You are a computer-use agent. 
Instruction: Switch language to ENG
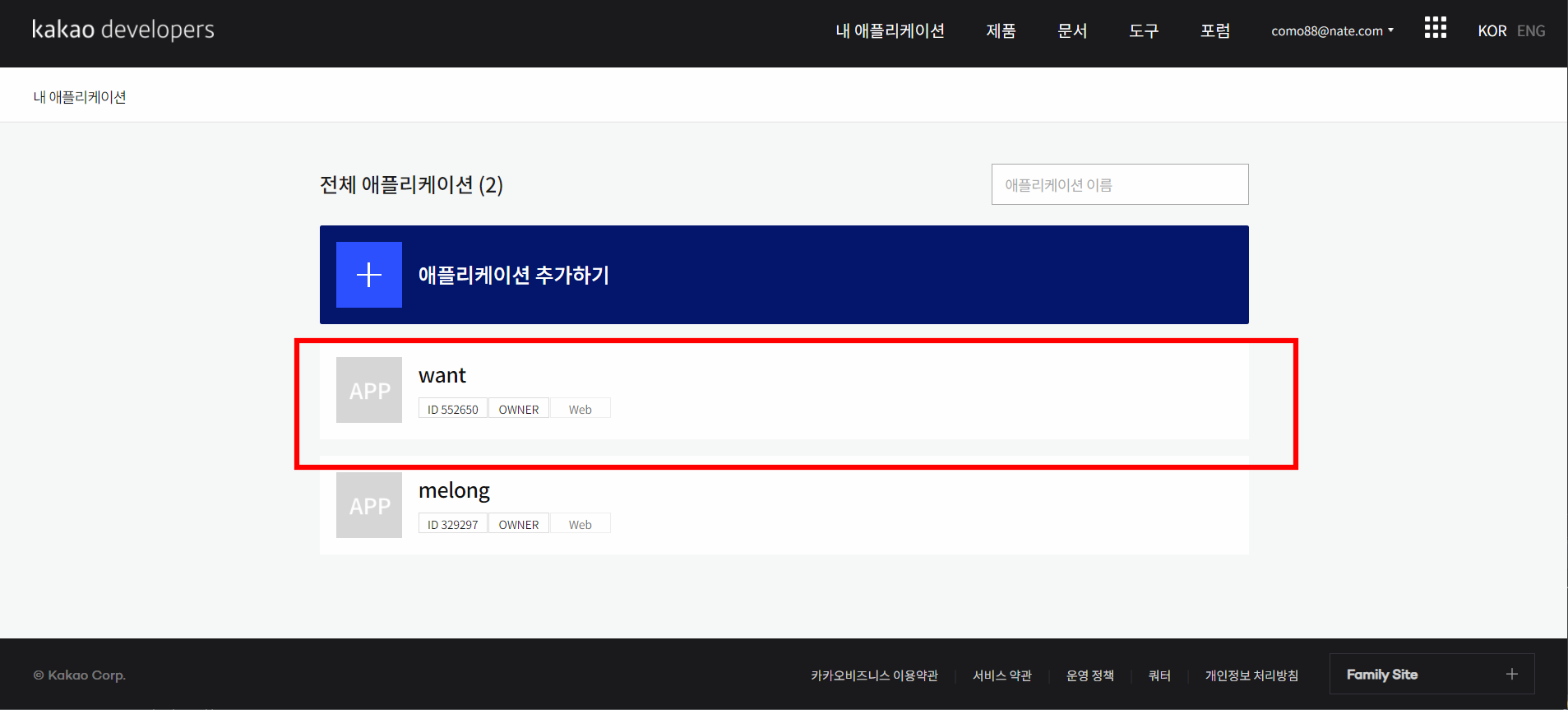coord(1531,31)
